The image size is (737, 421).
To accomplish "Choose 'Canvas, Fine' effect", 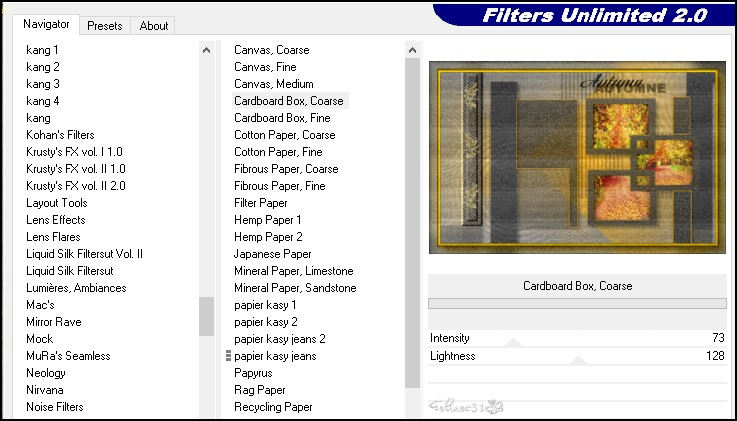I will point(265,67).
